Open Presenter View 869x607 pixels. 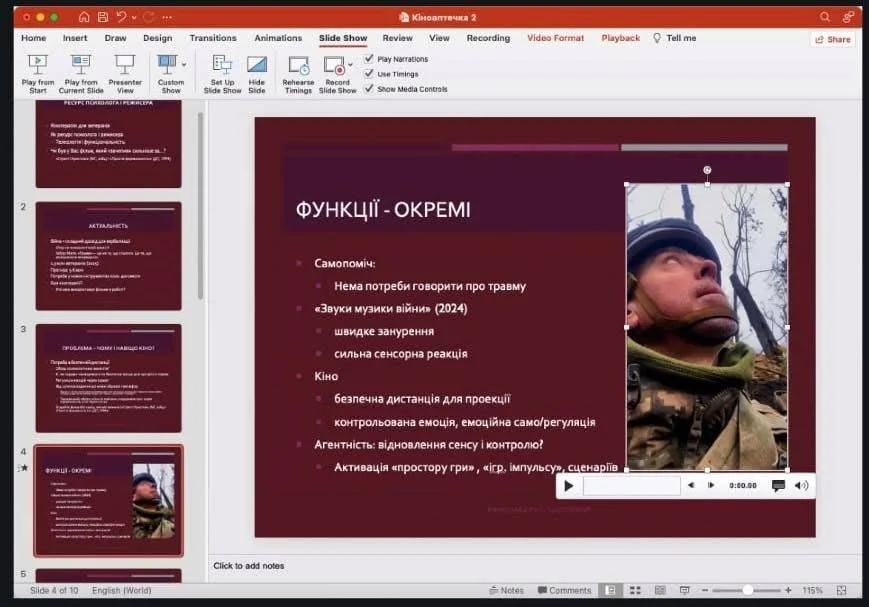click(x=125, y=74)
